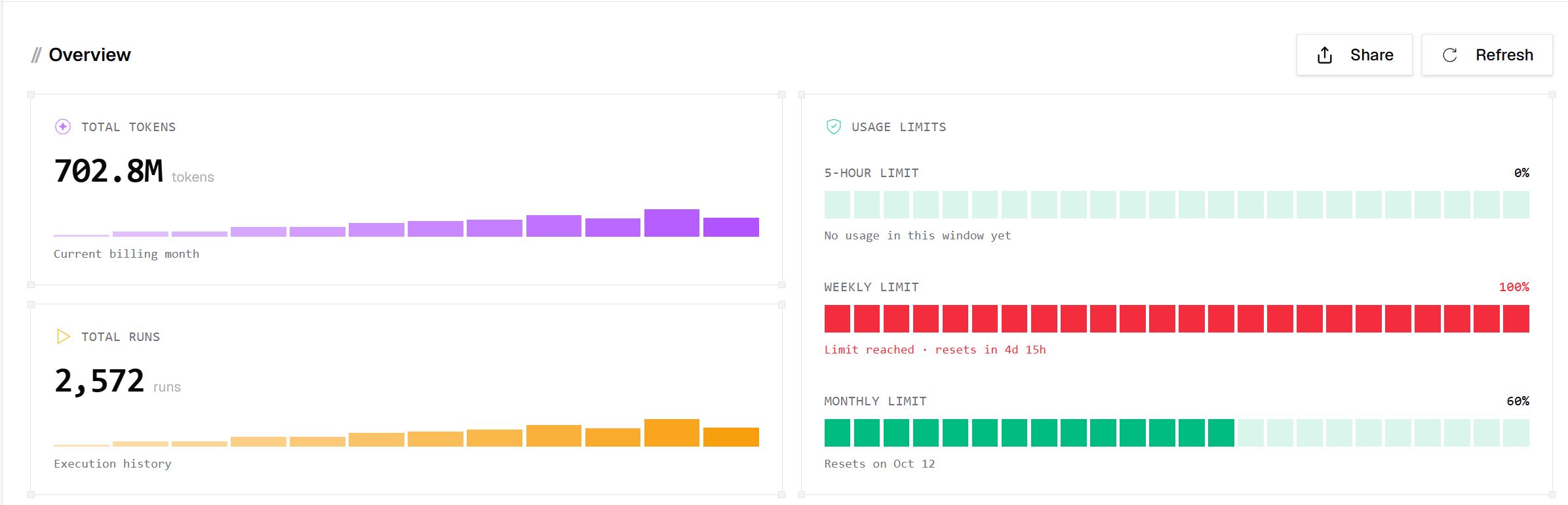1568x505 pixels.
Task: Select the tallest purple token bar
Action: 672,223
